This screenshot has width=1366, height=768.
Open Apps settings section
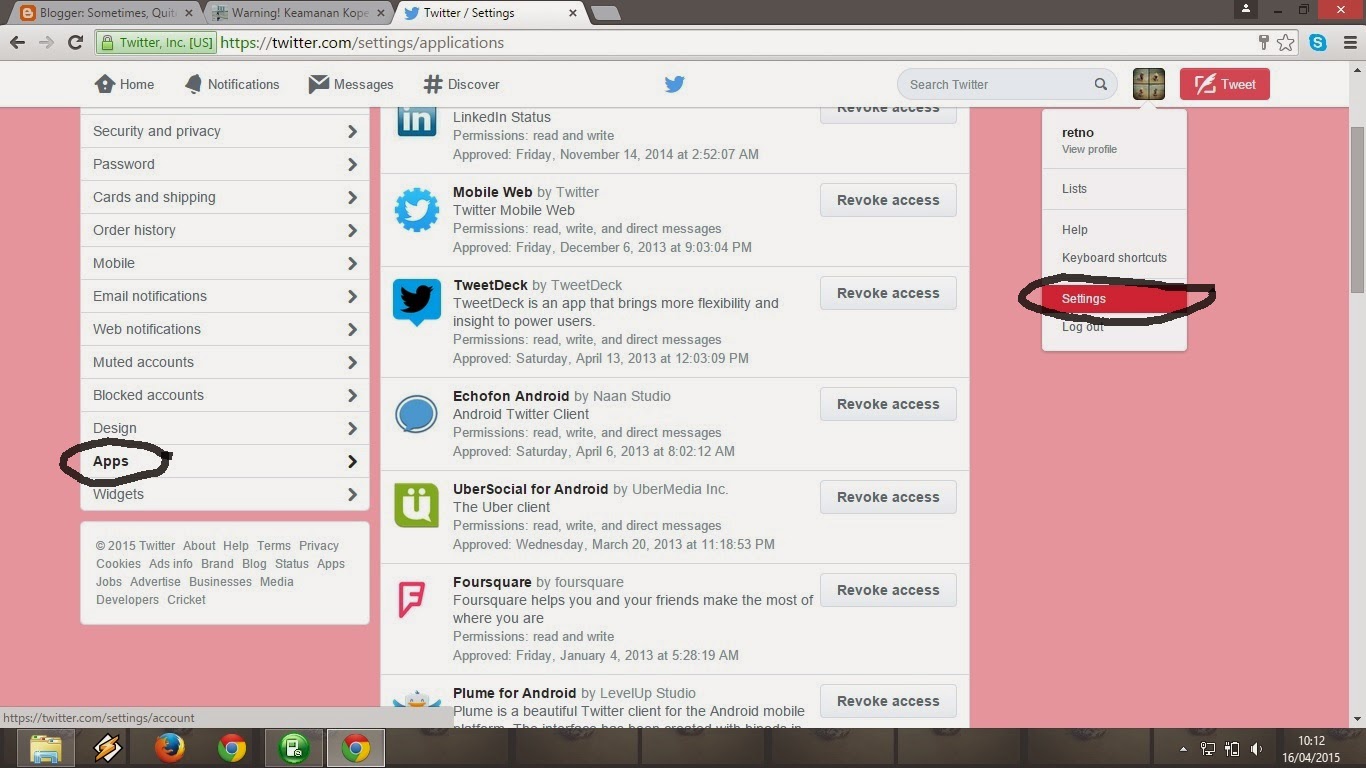click(225, 461)
